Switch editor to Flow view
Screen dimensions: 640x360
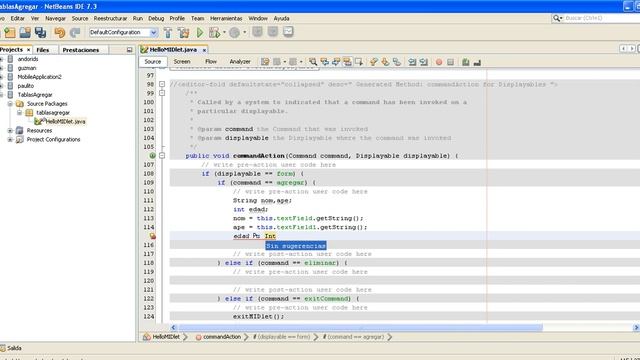click(211, 62)
